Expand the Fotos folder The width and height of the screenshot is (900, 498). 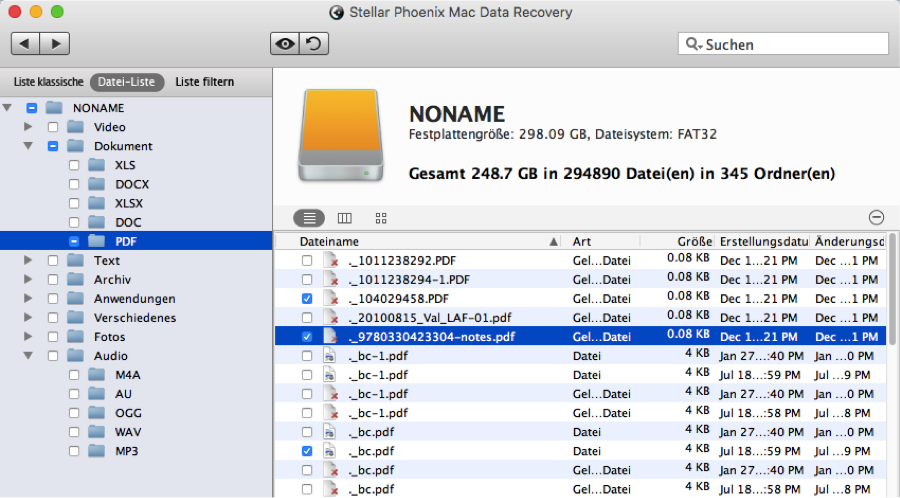click(x=28, y=337)
